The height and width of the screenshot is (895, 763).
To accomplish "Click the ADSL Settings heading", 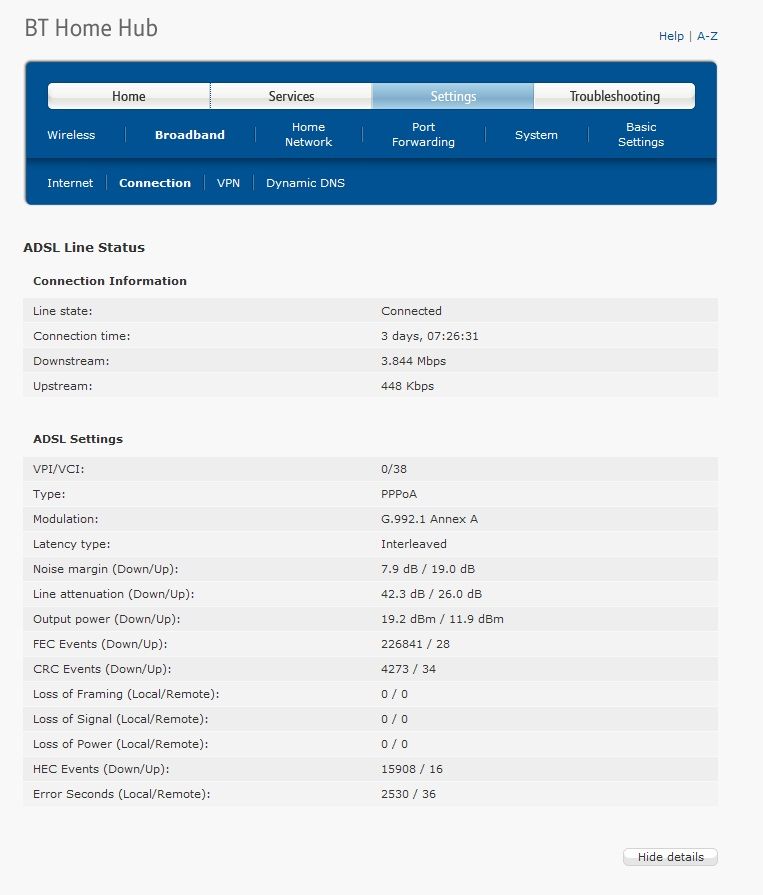I will [x=78, y=440].
